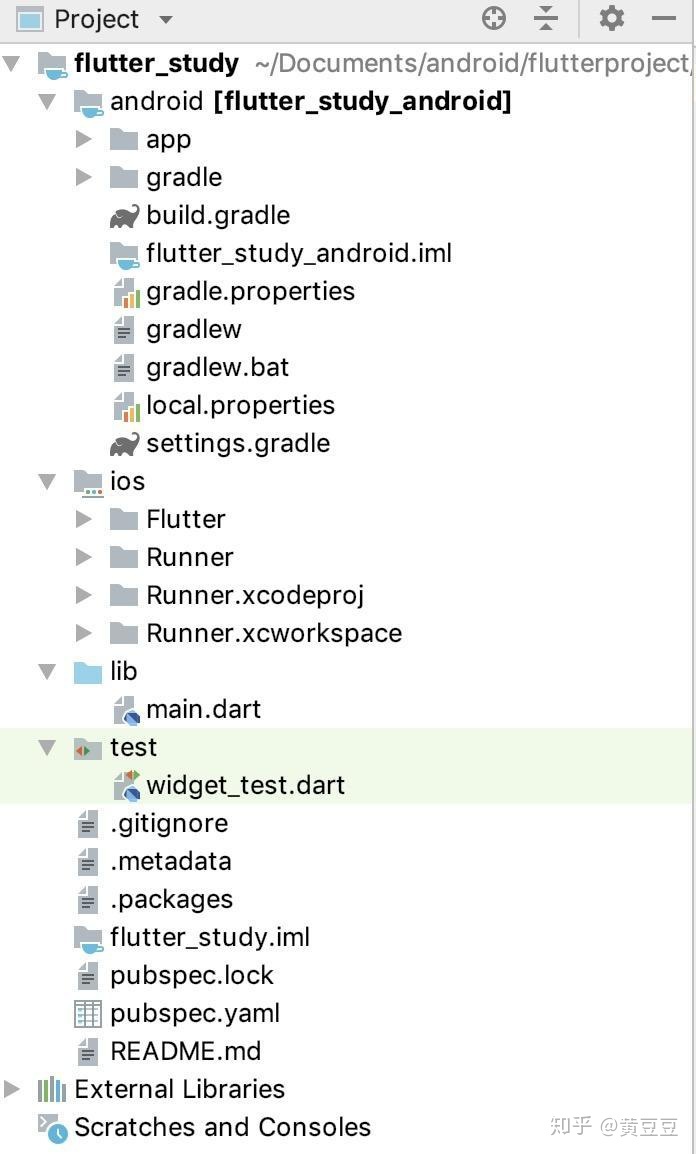Expand the Runner.xcodeproj folder
This screenshot has width=696, height=1154.
pyautogui.click(x=84, y=596)
